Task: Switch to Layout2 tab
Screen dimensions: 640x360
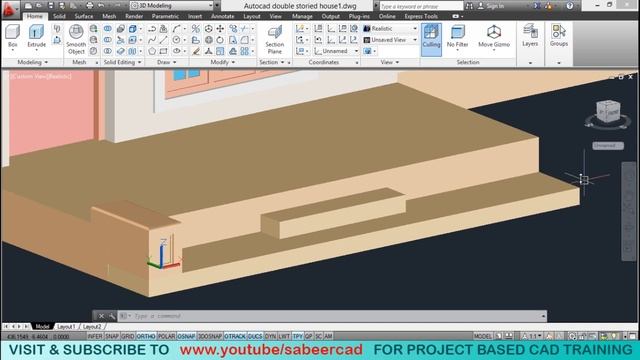Action: 92,327
